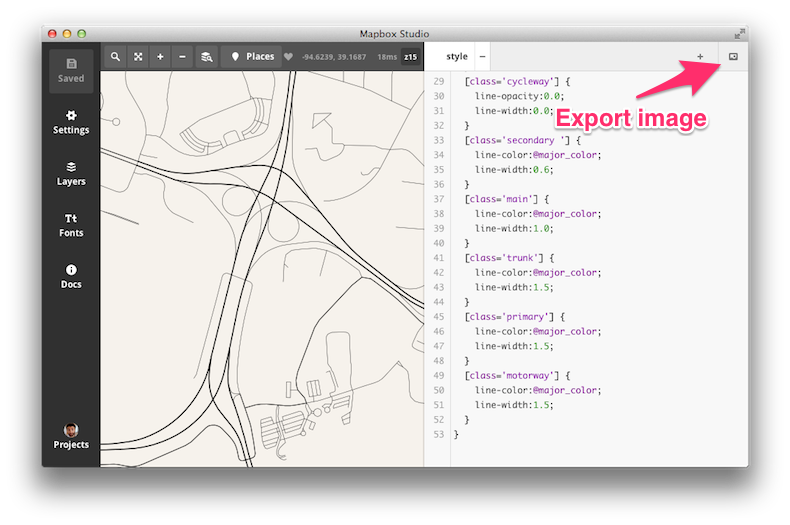Click the green zoom window button
The height and width of the screenshot is (525, 790).
point(81,34)
